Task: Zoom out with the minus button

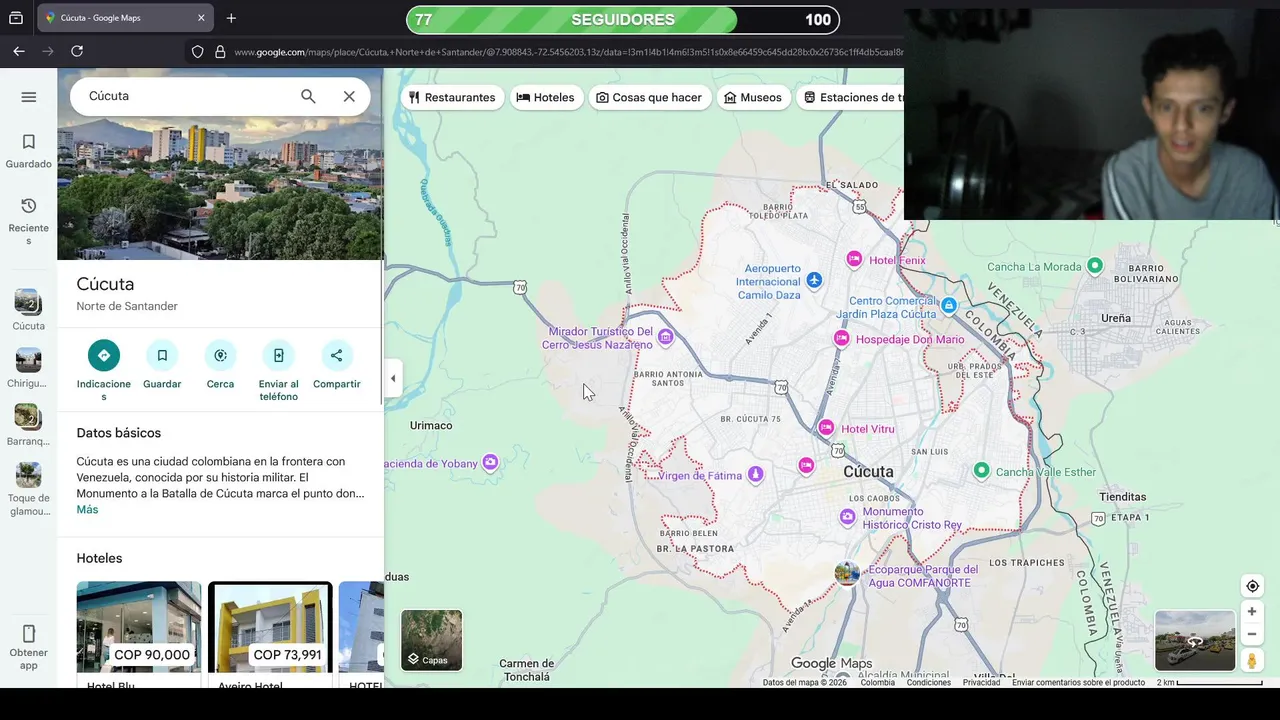Action: [1251, 634]
